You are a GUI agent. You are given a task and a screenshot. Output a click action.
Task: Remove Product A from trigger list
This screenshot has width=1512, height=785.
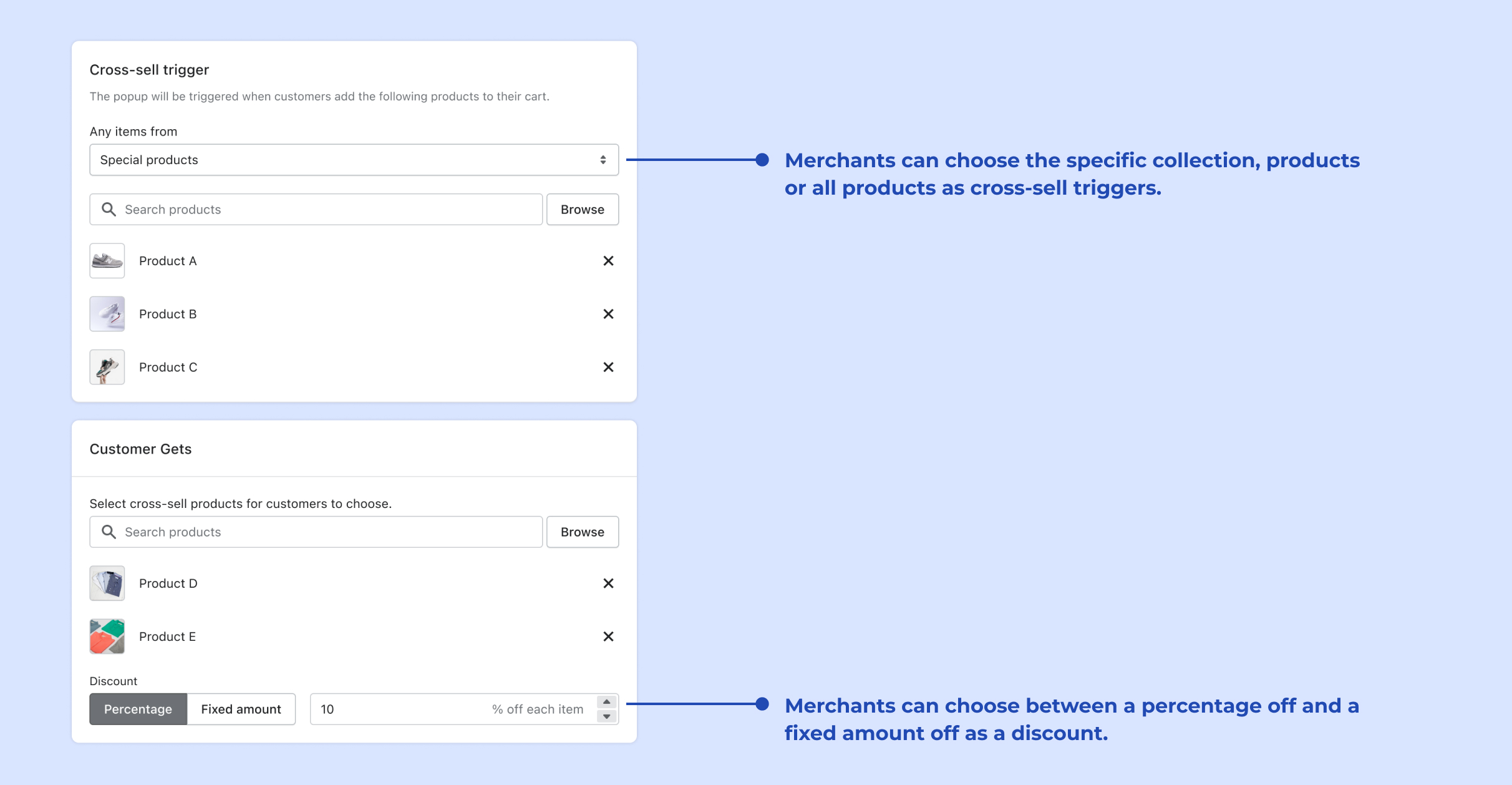(x=608, y=261)
